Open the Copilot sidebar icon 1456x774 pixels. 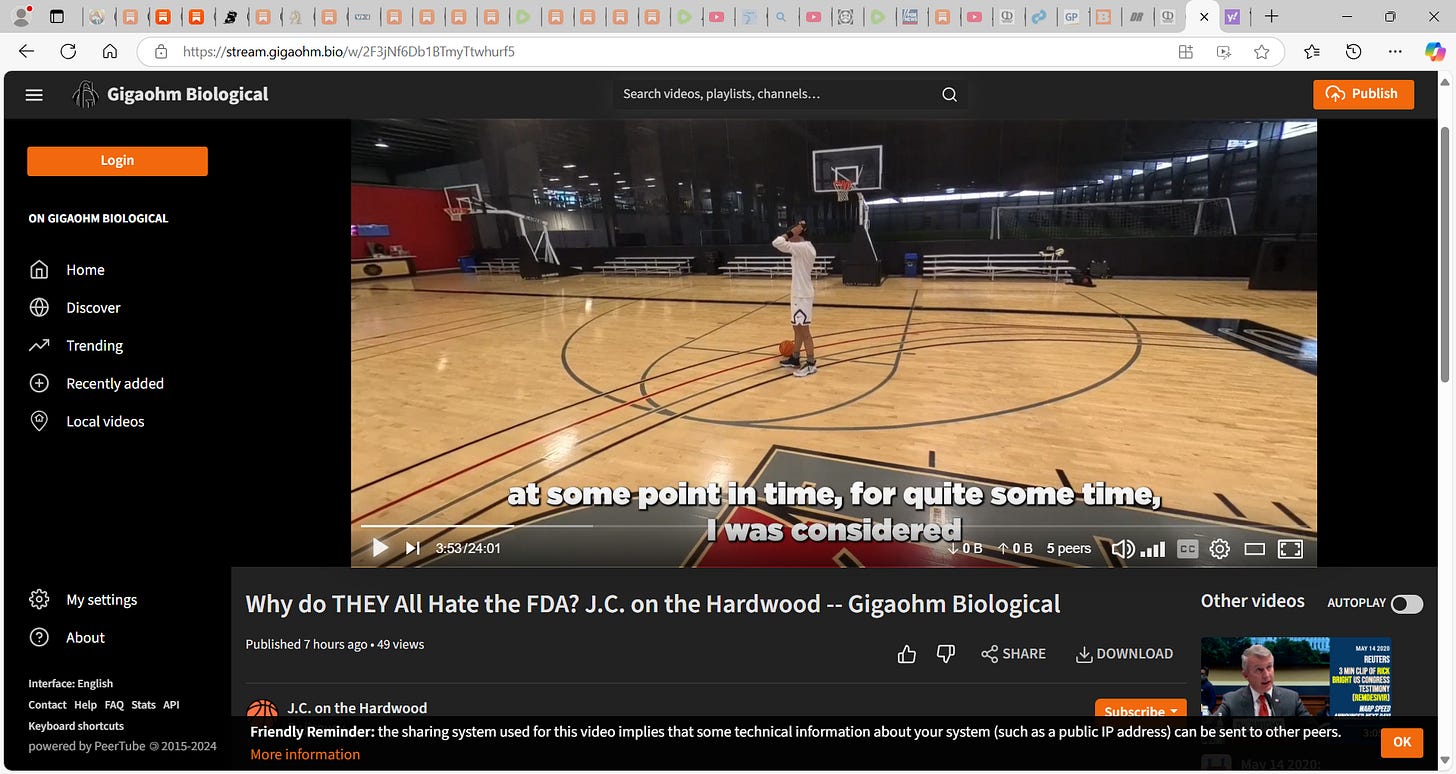[x=1435, y=52]
